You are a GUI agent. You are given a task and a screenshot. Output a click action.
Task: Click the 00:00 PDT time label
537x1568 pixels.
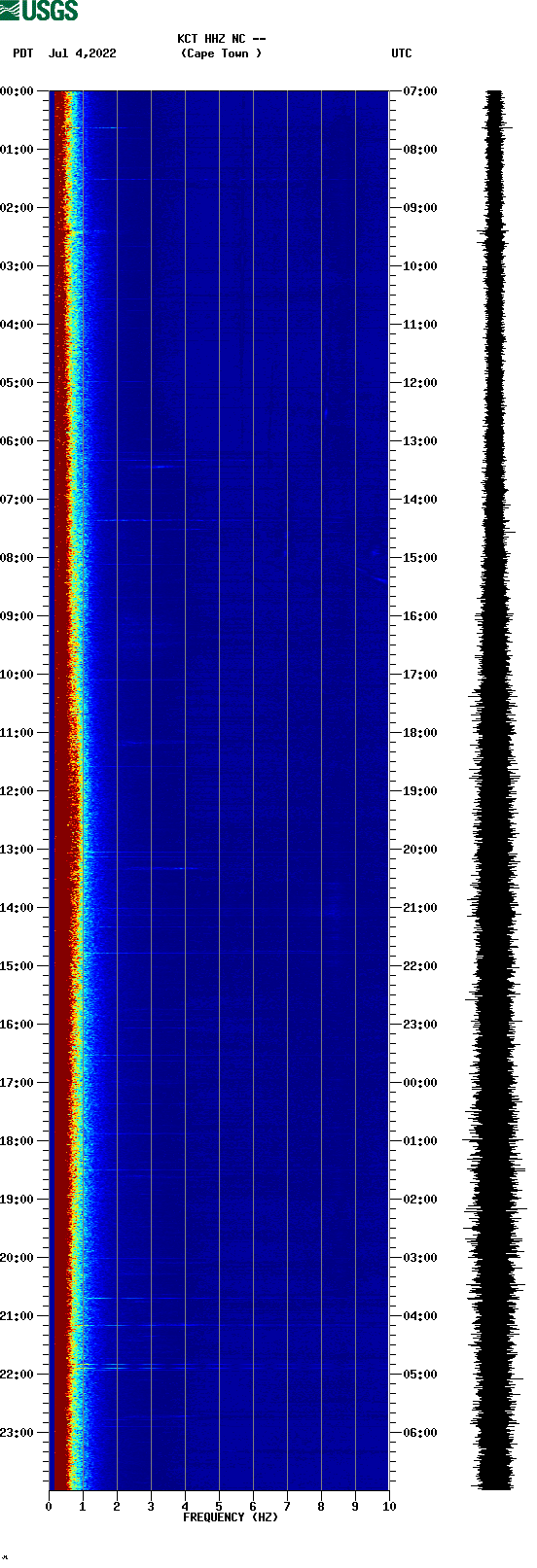pyautogui.click(x=18, y=91)
